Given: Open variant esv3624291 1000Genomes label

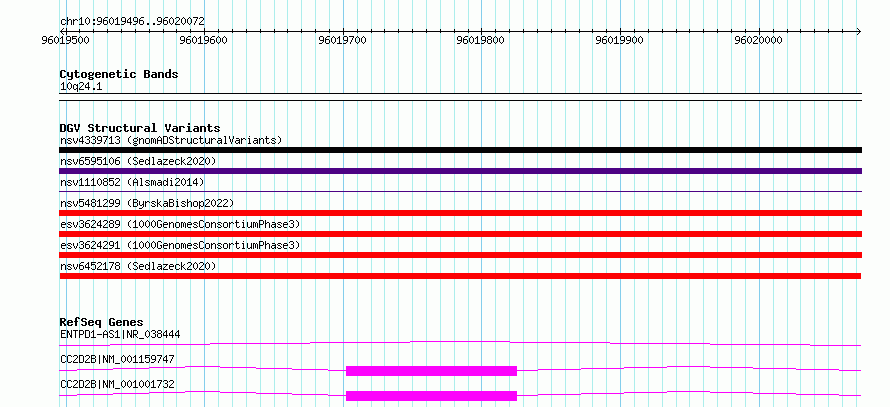Looking at the screenshot, I should pyautogui.click(x=180, y=245).
